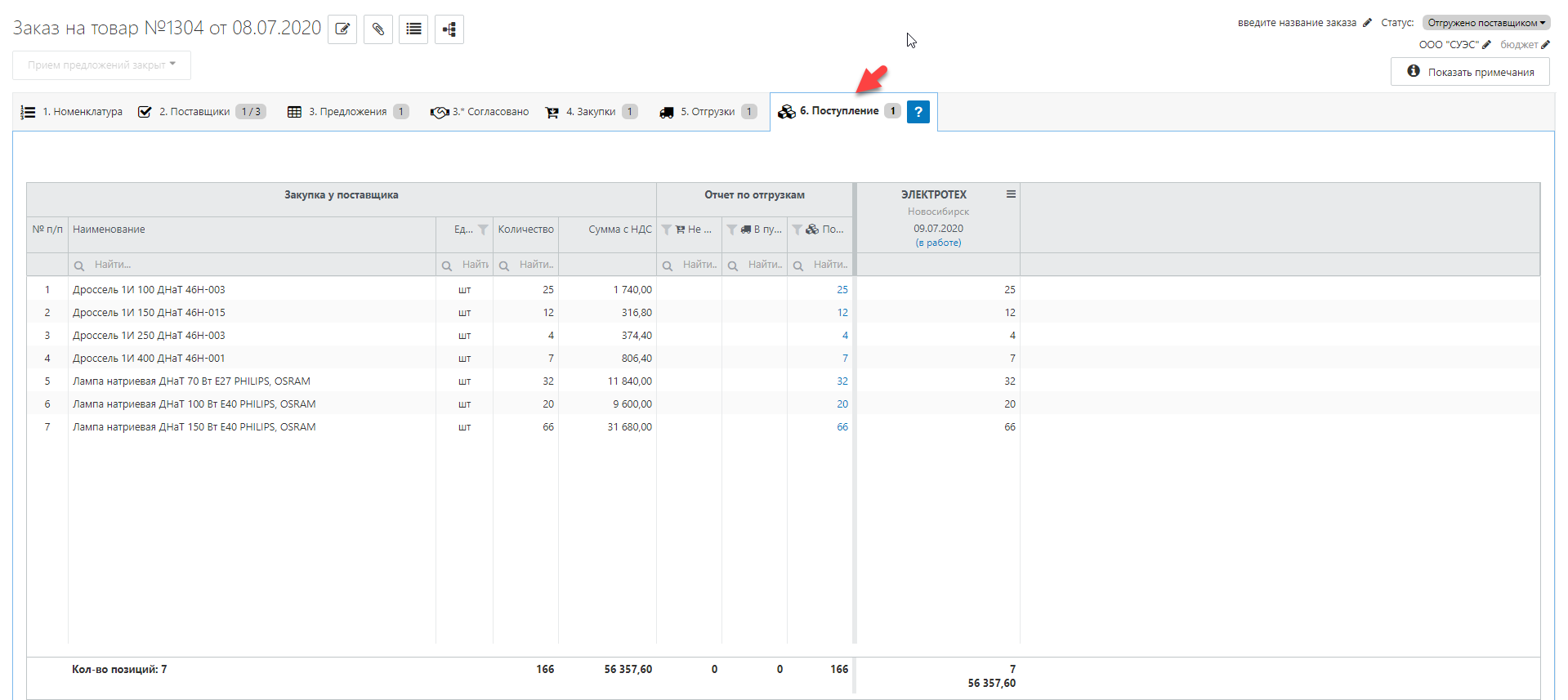Click the edit order pencil icon
Image resolution: width=1568 pixels, height=700 pixels.
tap(342, 29)
